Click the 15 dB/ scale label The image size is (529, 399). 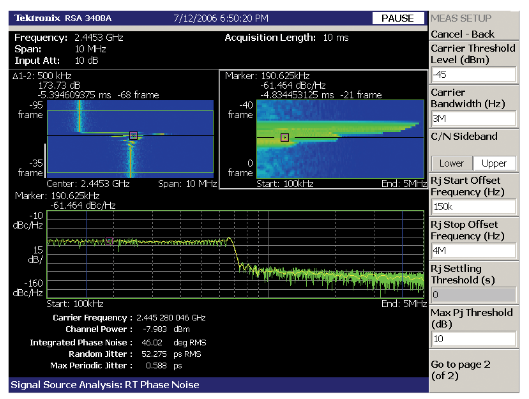[x=35, y=255]
